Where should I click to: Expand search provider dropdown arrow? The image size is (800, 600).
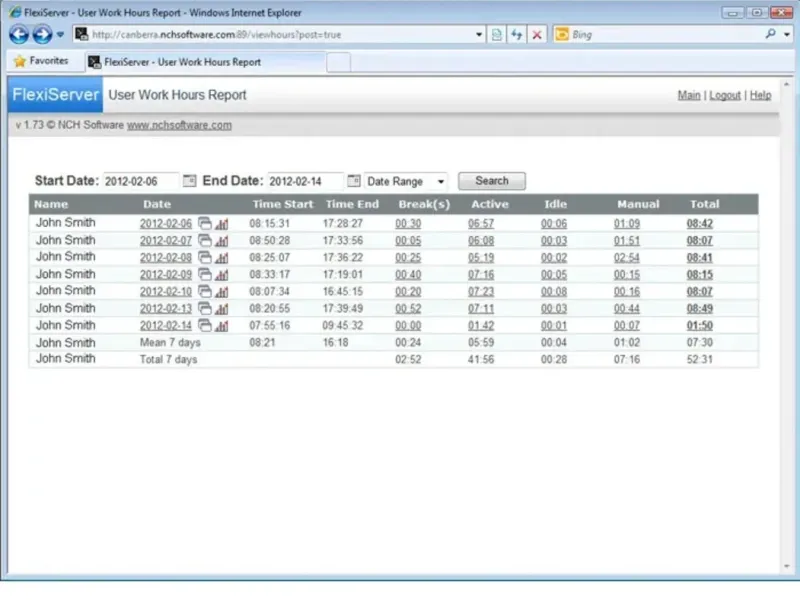coord(787,35)
